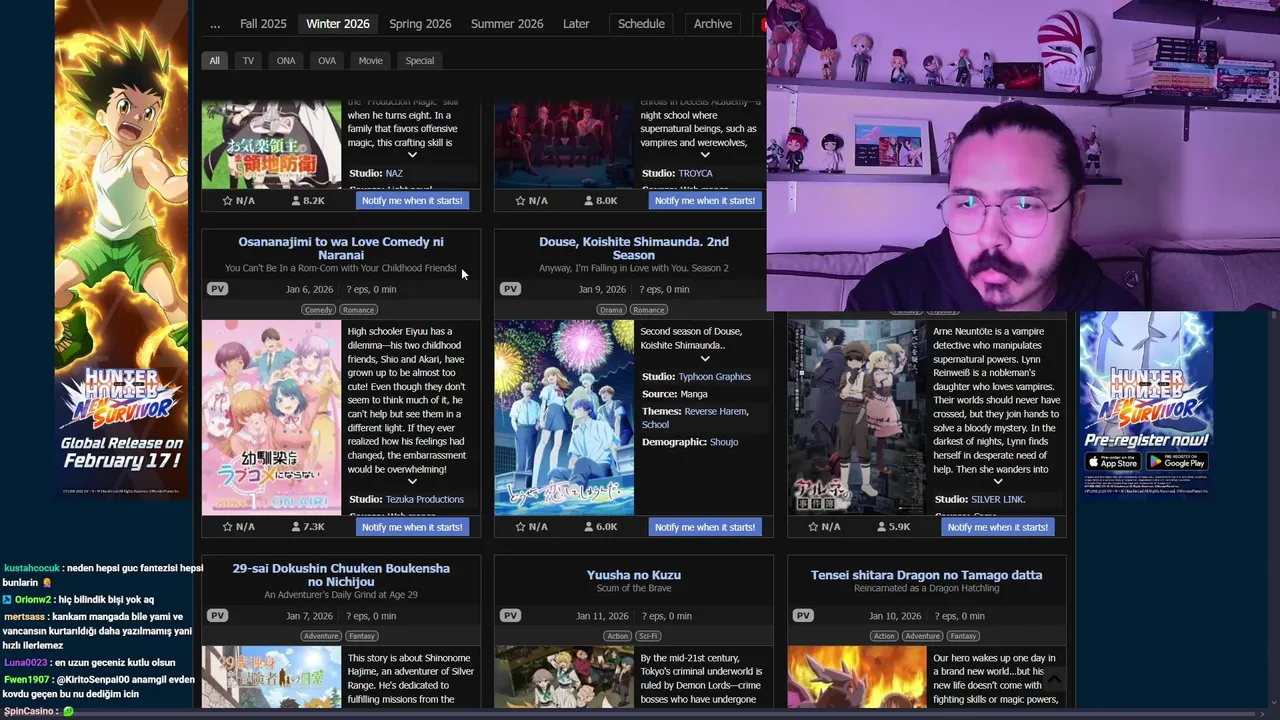The image size is (1280, 720).
Task: Click Notify button on the 8.0K card
Action: point(705,201)
